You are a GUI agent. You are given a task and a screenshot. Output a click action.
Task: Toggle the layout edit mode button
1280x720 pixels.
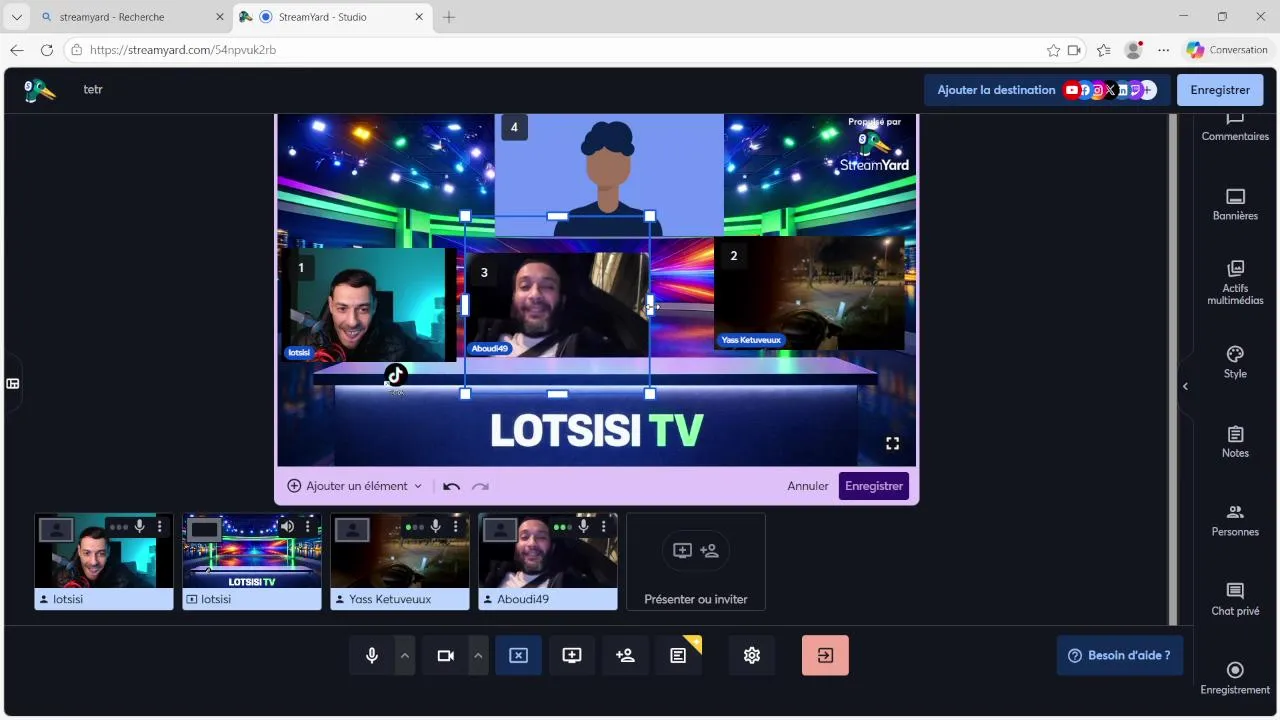tap(518, 655)
